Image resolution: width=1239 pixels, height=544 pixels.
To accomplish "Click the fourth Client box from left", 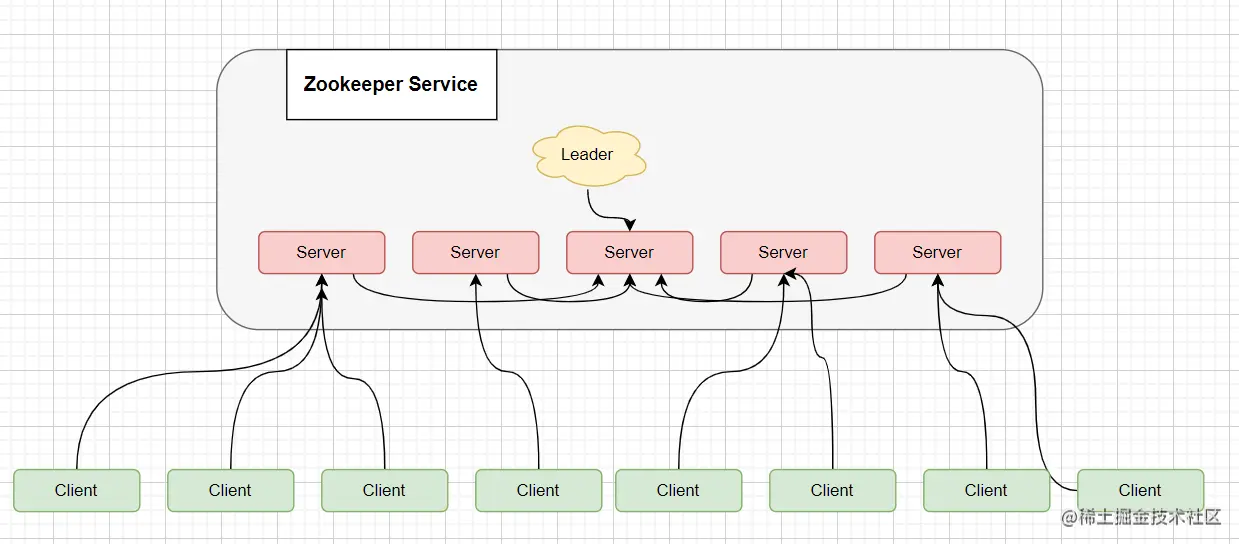I will (539, 491).
